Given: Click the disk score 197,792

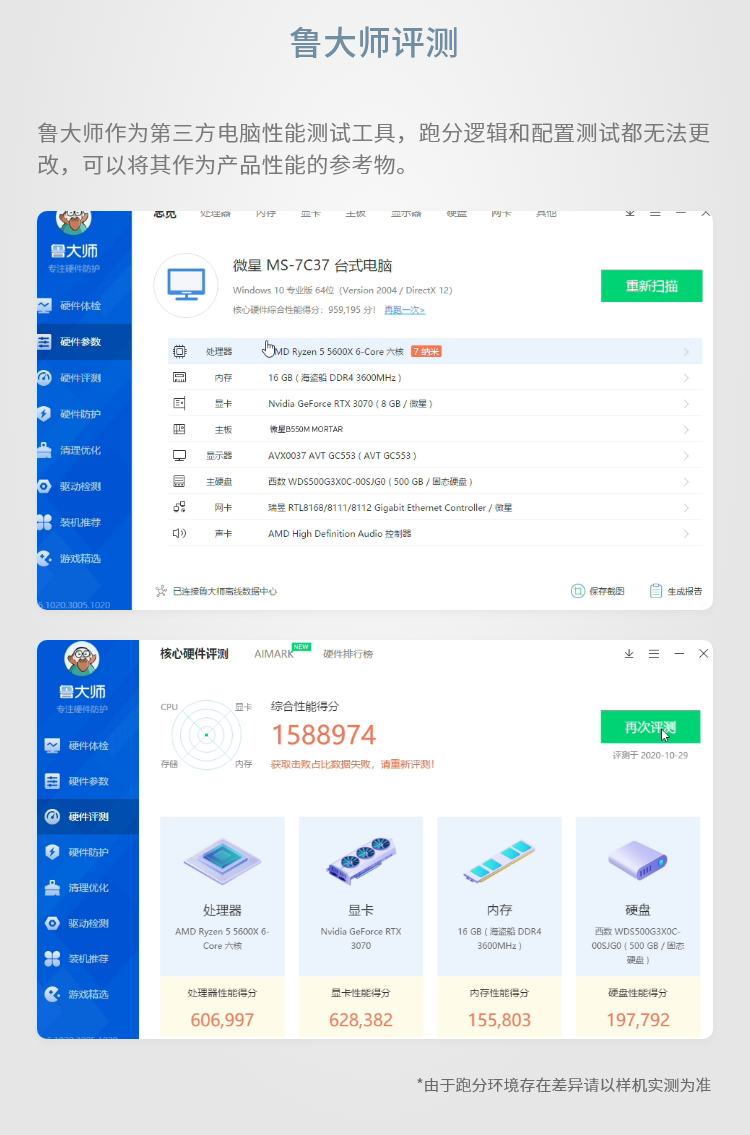Looking at the screenshot, I should [638, 1020].
